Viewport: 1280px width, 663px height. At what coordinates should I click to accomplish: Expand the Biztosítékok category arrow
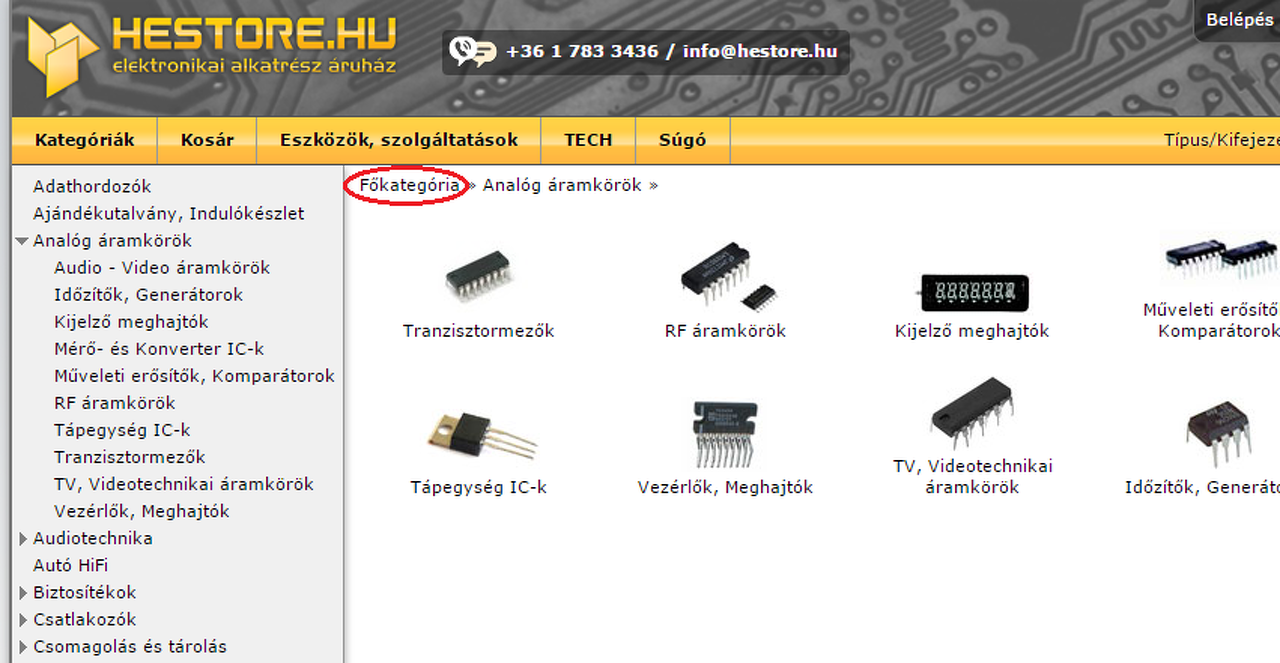tap(23, 592)
